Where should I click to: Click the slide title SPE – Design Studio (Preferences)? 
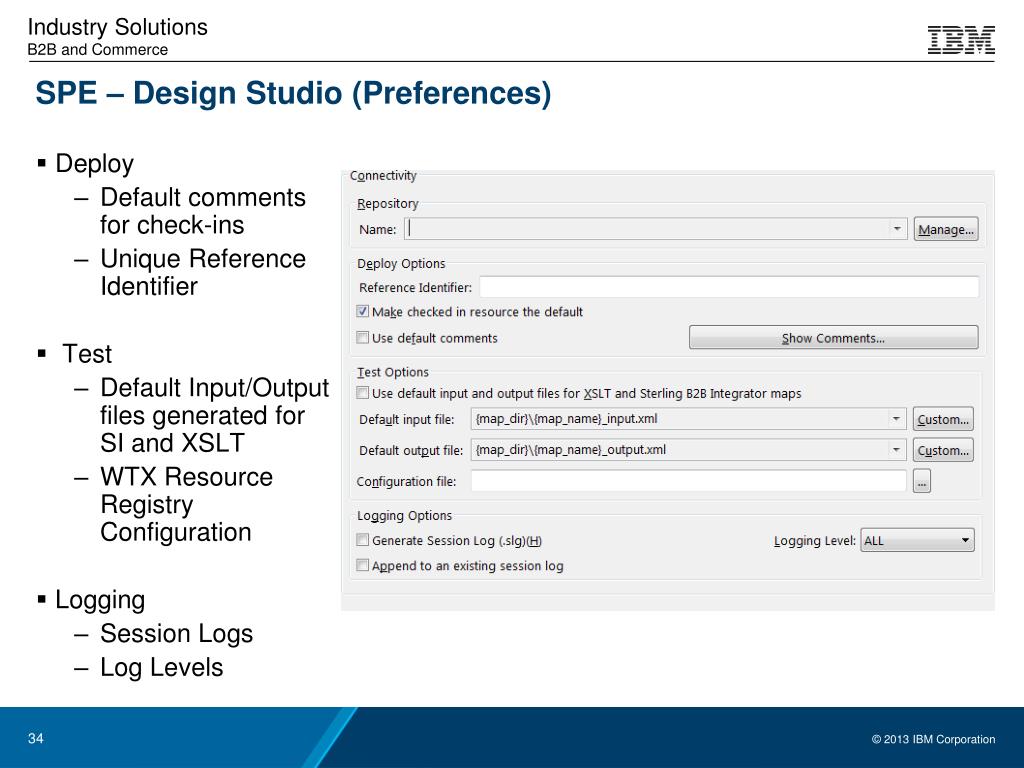(293, 93)
